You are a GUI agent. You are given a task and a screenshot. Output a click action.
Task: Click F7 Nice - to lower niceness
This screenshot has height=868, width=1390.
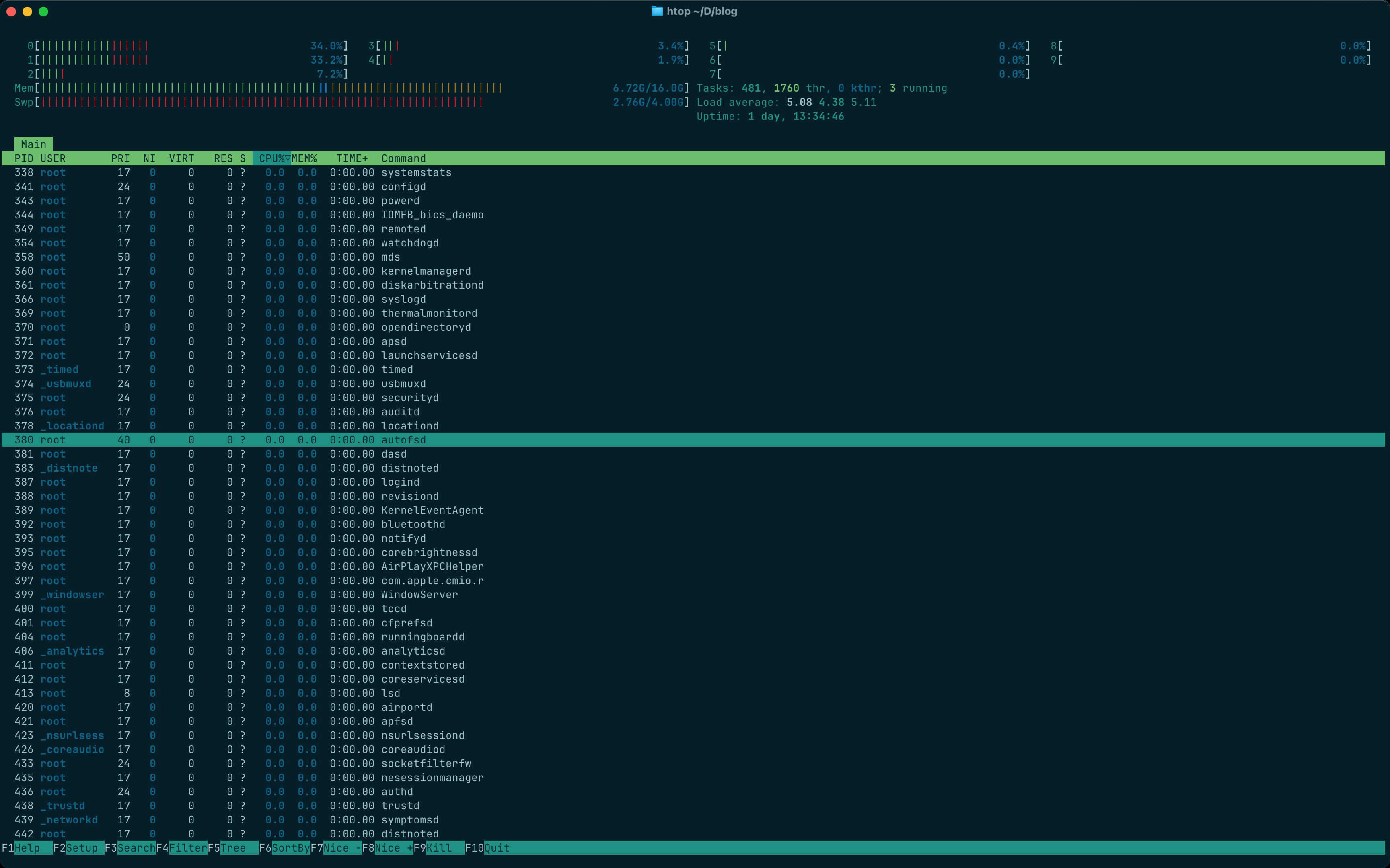coord(336,848)
